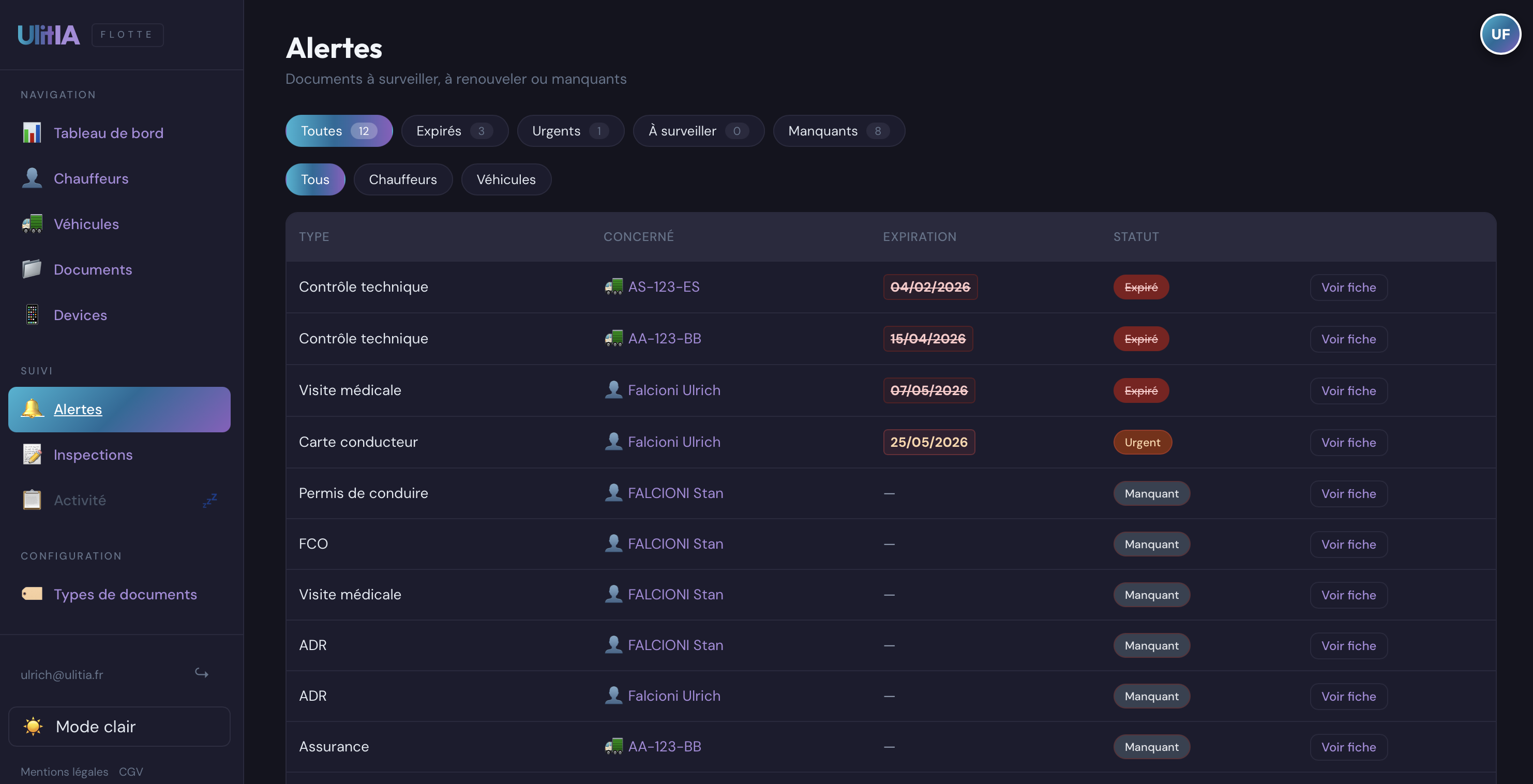This screenshot has width=1533, height=784.
Task: Click the expired date 04/02/2026
Action: pyautogui.click(x=930, y=287)
